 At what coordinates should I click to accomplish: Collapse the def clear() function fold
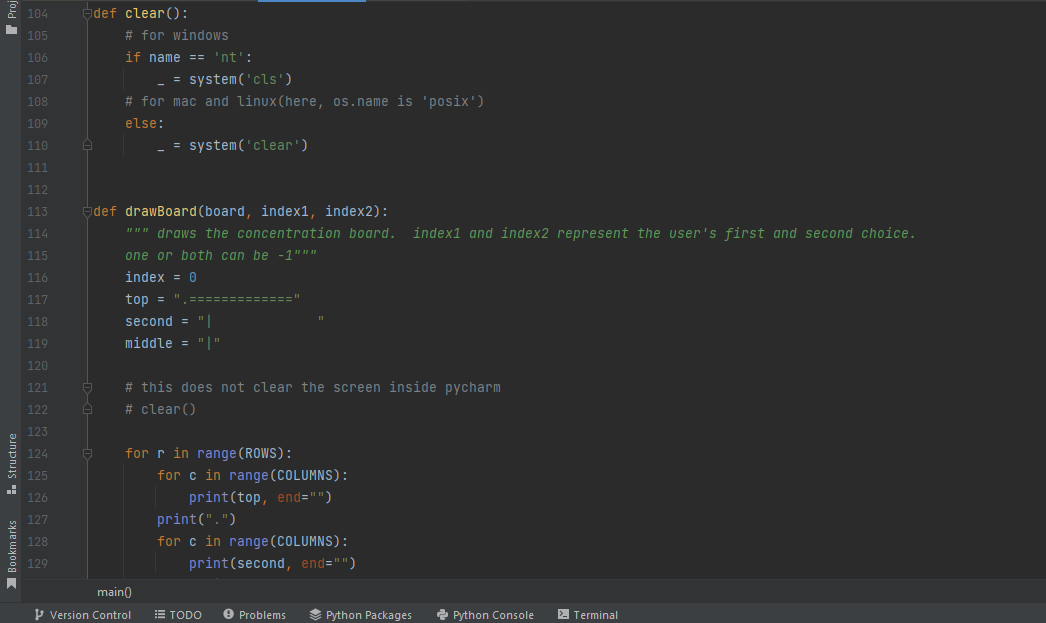[87, 13]
